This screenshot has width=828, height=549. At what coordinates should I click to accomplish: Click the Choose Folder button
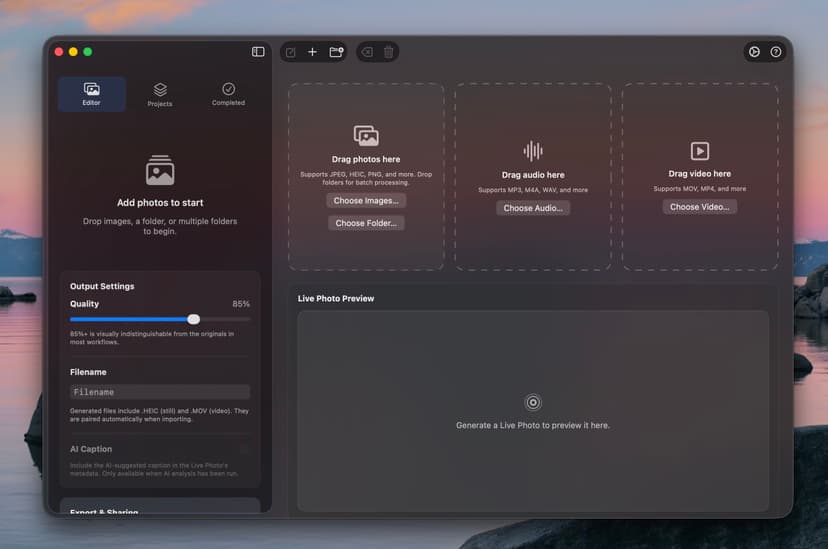point(366,223)
